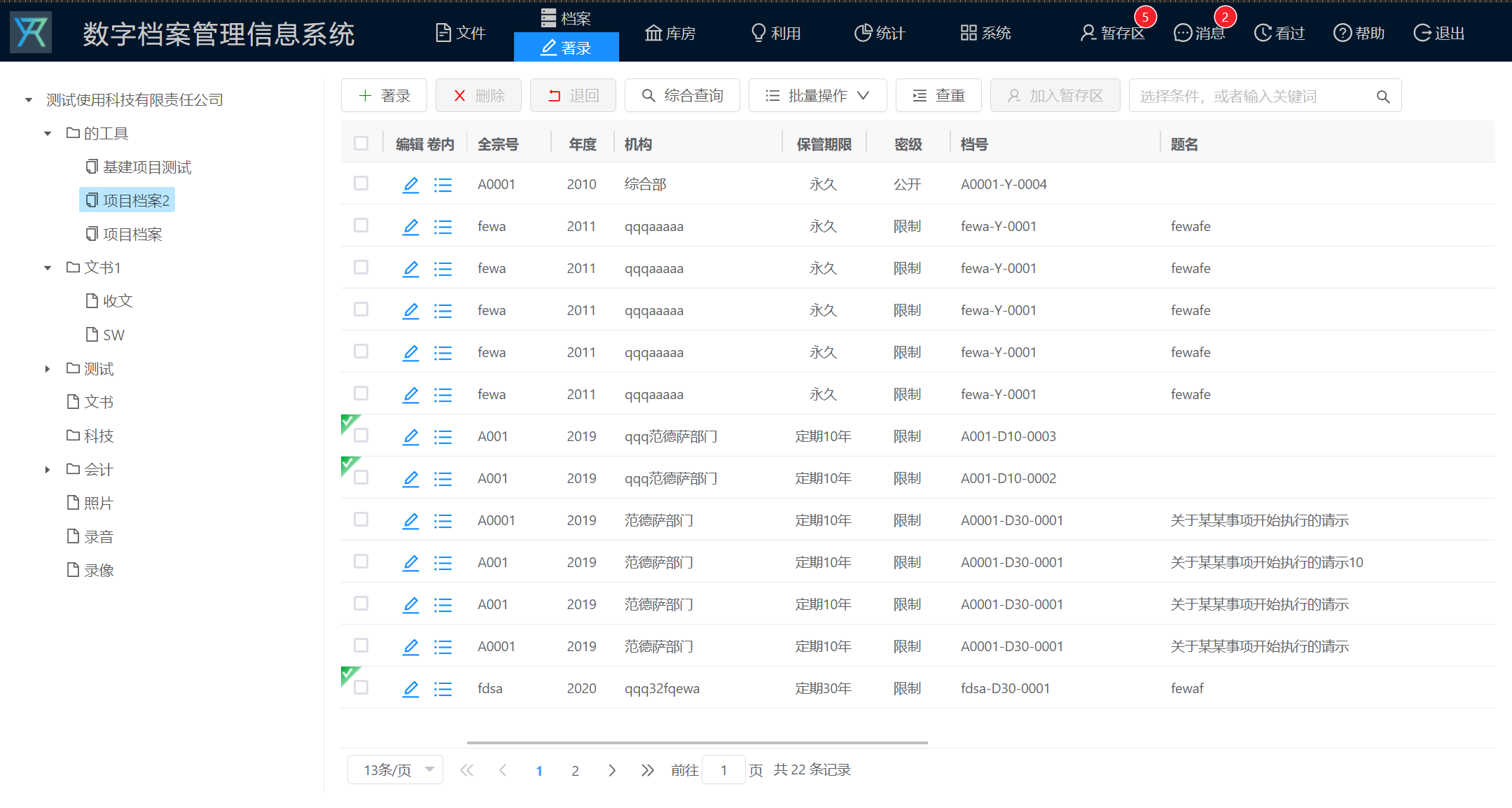Select the 照片 node in tree

click(x=90, y=503)
